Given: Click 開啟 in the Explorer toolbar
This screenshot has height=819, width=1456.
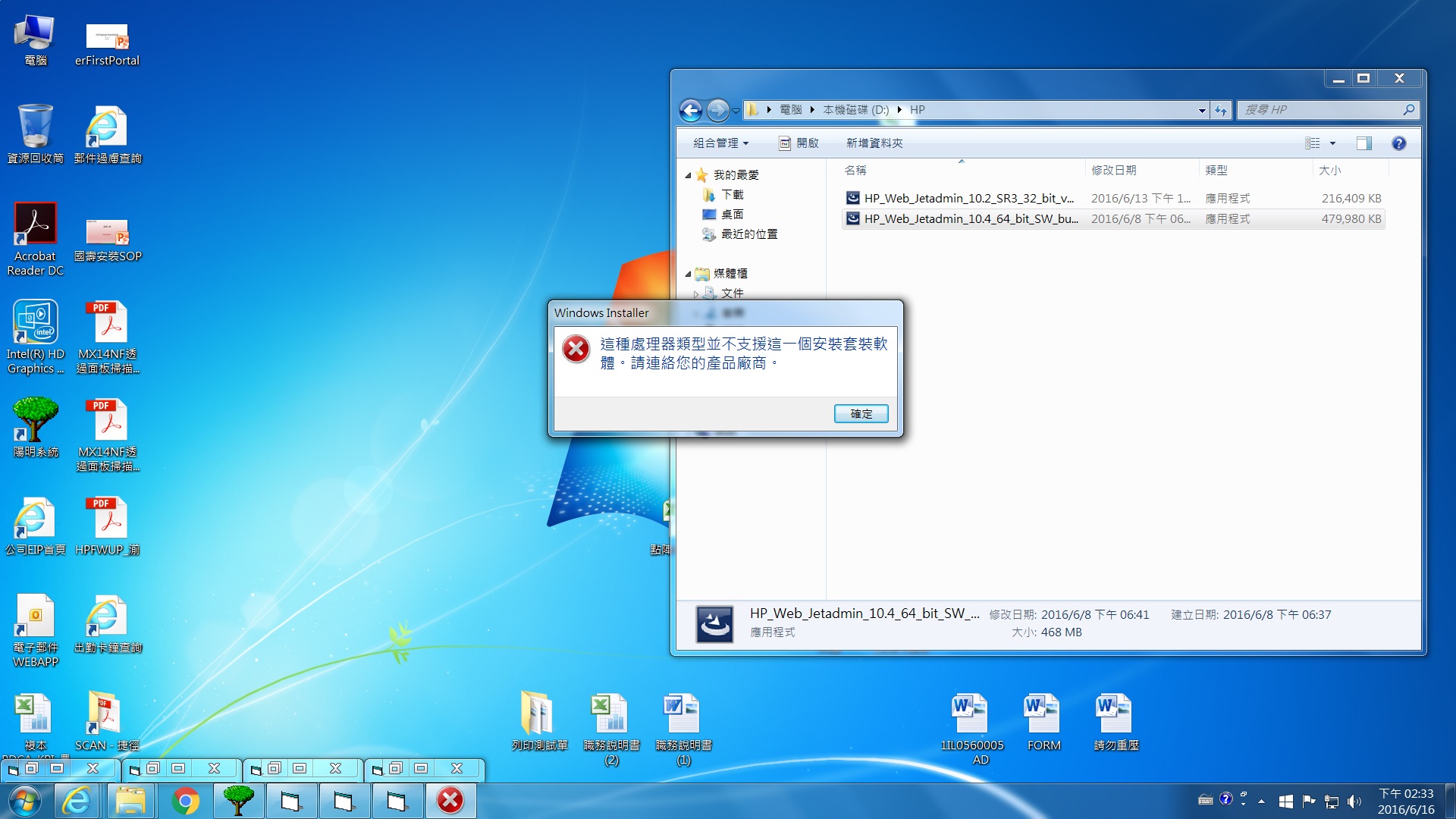Looking at the screenshot, I should tap(799, 143).
